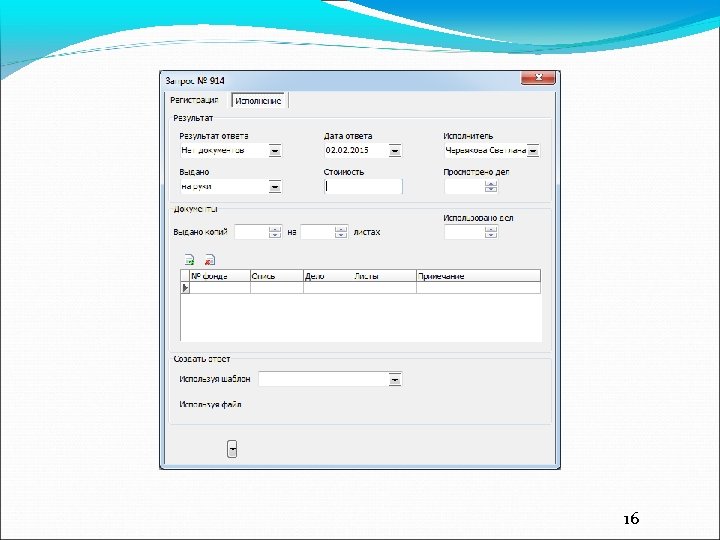Adjust the Выдано копий spinner
Viewport: 720px width, 540px height.
point(275,232)
